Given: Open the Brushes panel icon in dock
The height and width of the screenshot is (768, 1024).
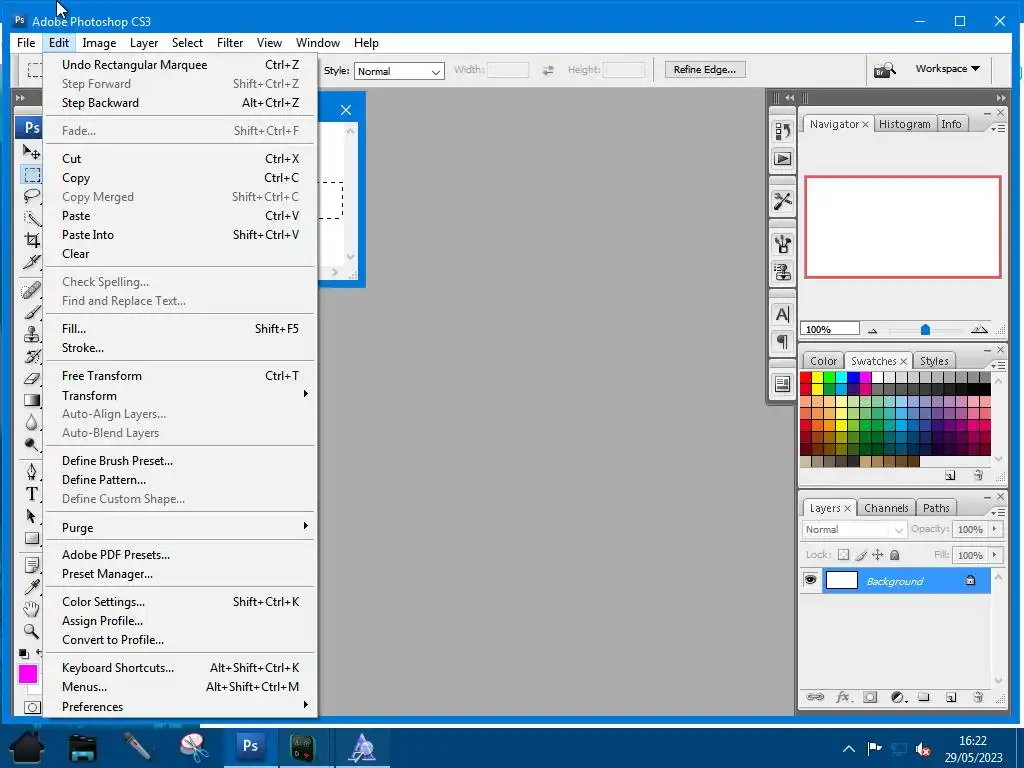Looking at the screenshot, I should coord(782,244).
